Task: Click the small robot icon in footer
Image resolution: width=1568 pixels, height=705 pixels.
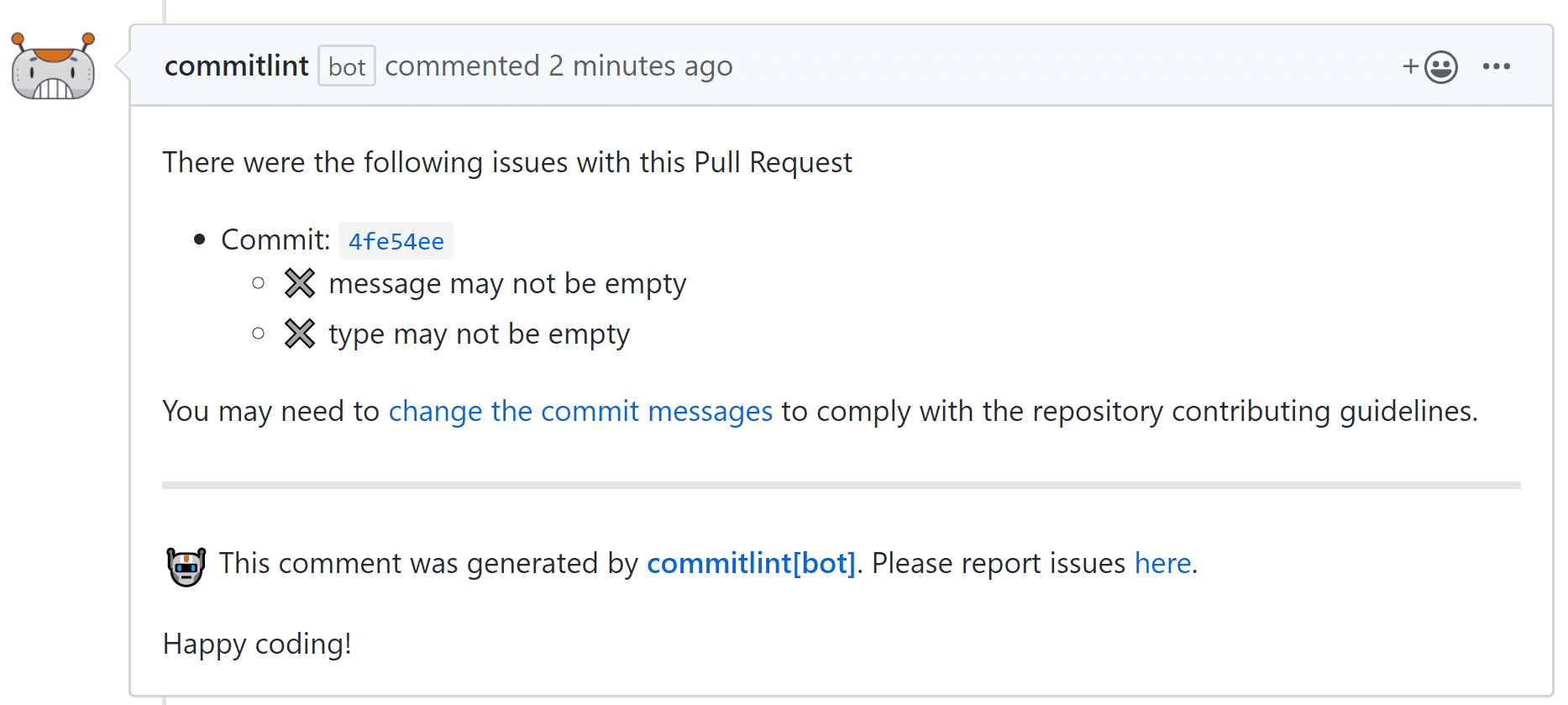Action: (x=186, y=566)
